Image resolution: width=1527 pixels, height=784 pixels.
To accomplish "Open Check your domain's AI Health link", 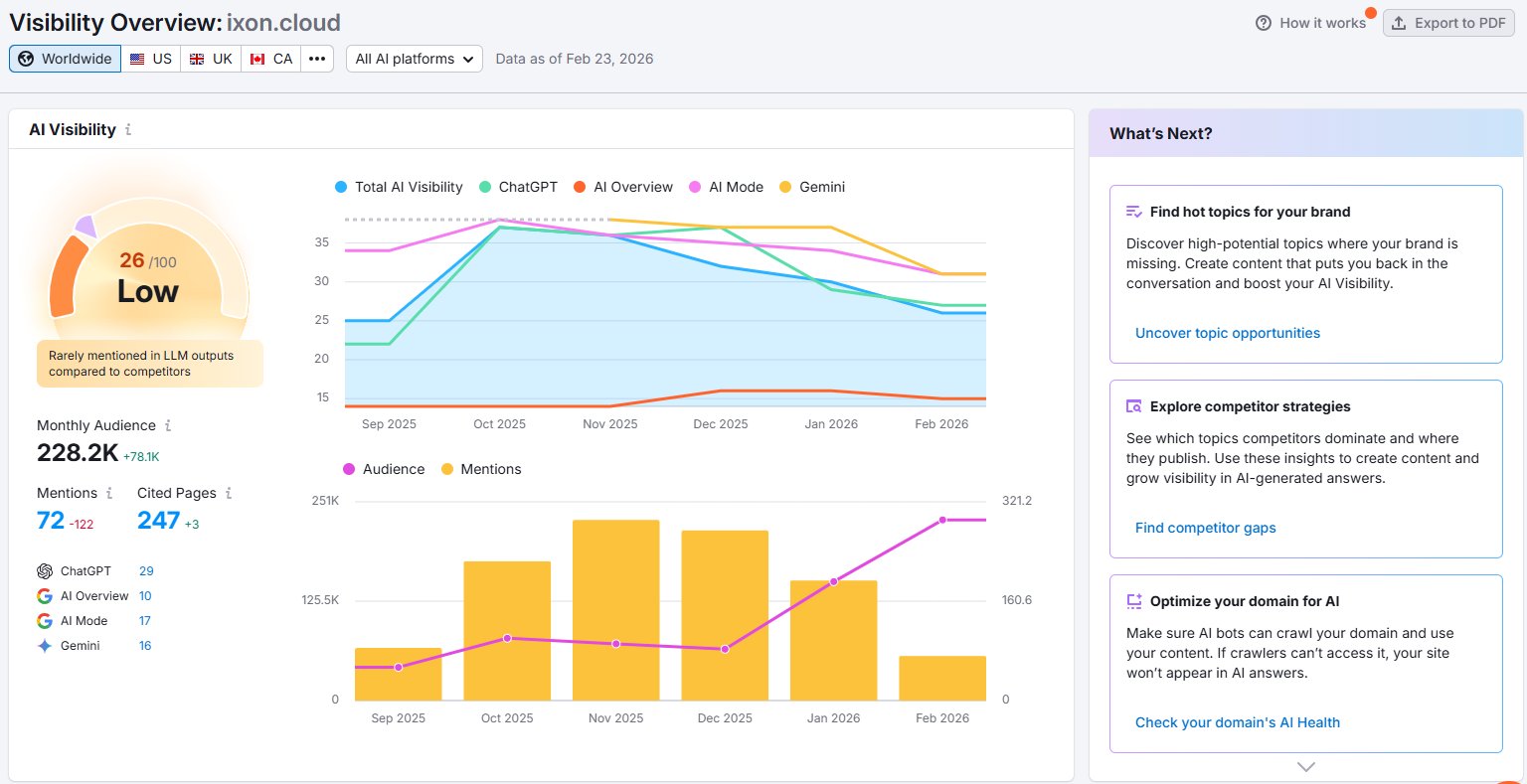I will [1238, 722].
